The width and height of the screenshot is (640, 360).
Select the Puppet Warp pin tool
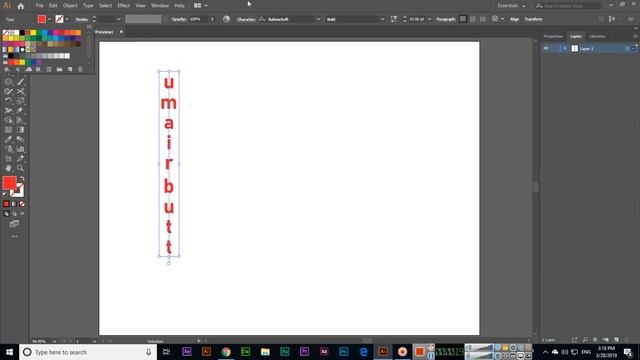coord(20,111)
